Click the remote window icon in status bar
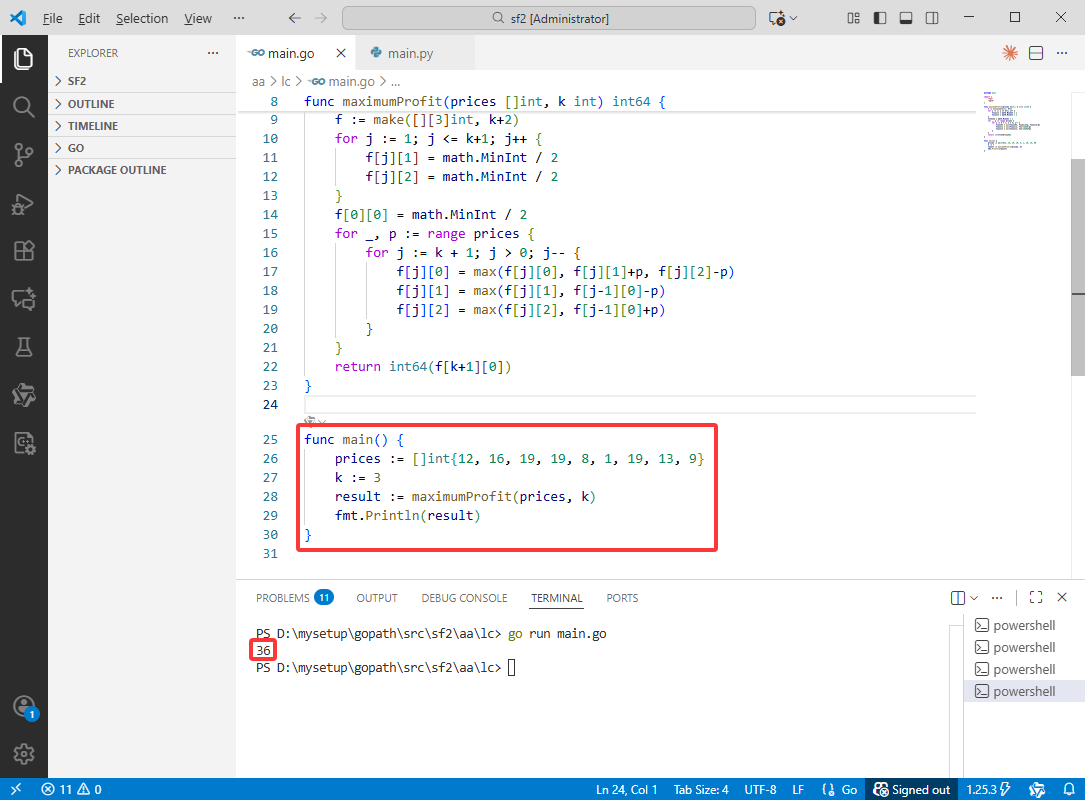Screen dimensions: 1085x800 (16, 790)
